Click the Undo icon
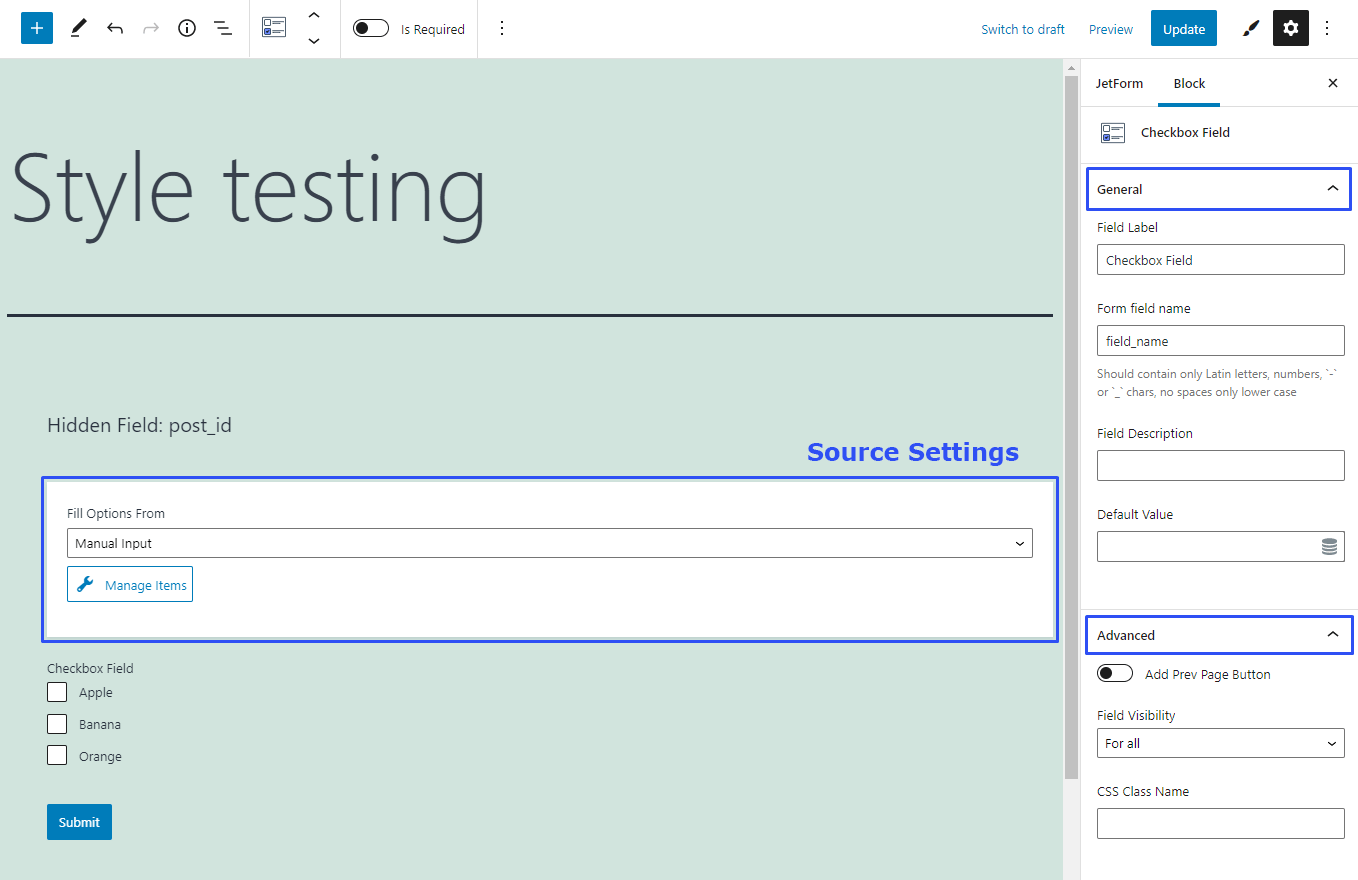 115,28
